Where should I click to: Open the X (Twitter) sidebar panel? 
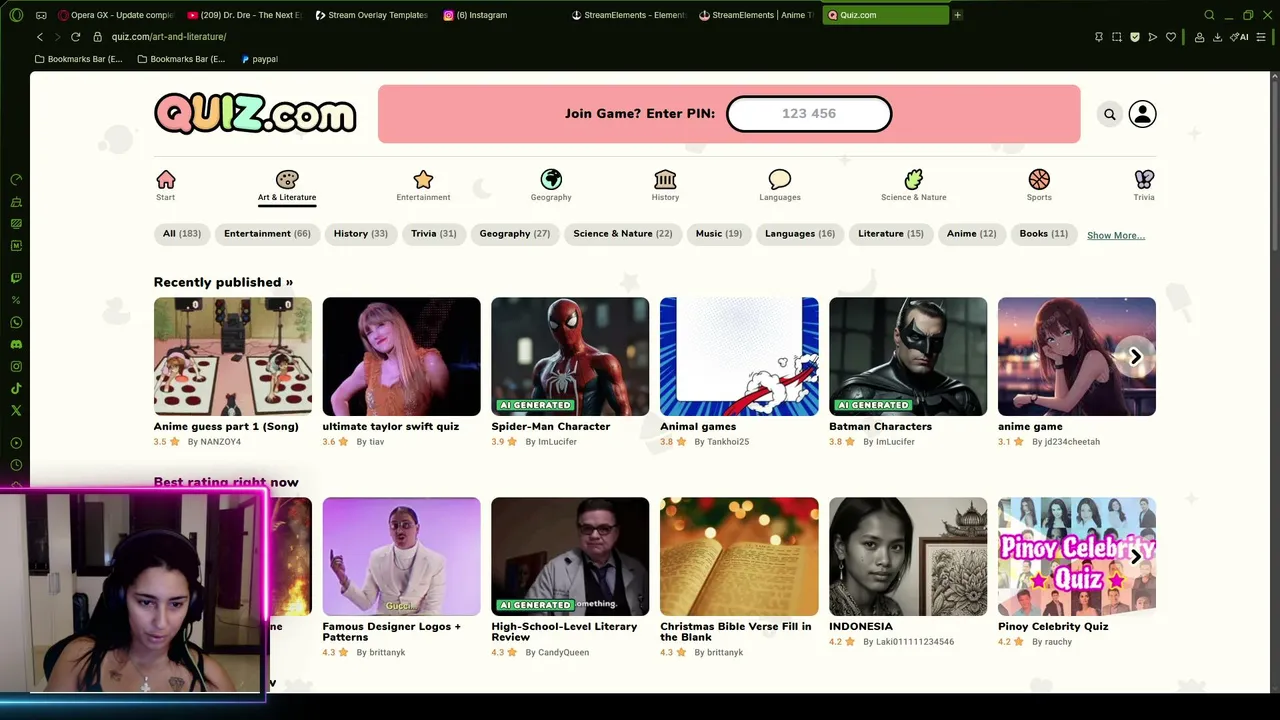click(x=16, y=410)
